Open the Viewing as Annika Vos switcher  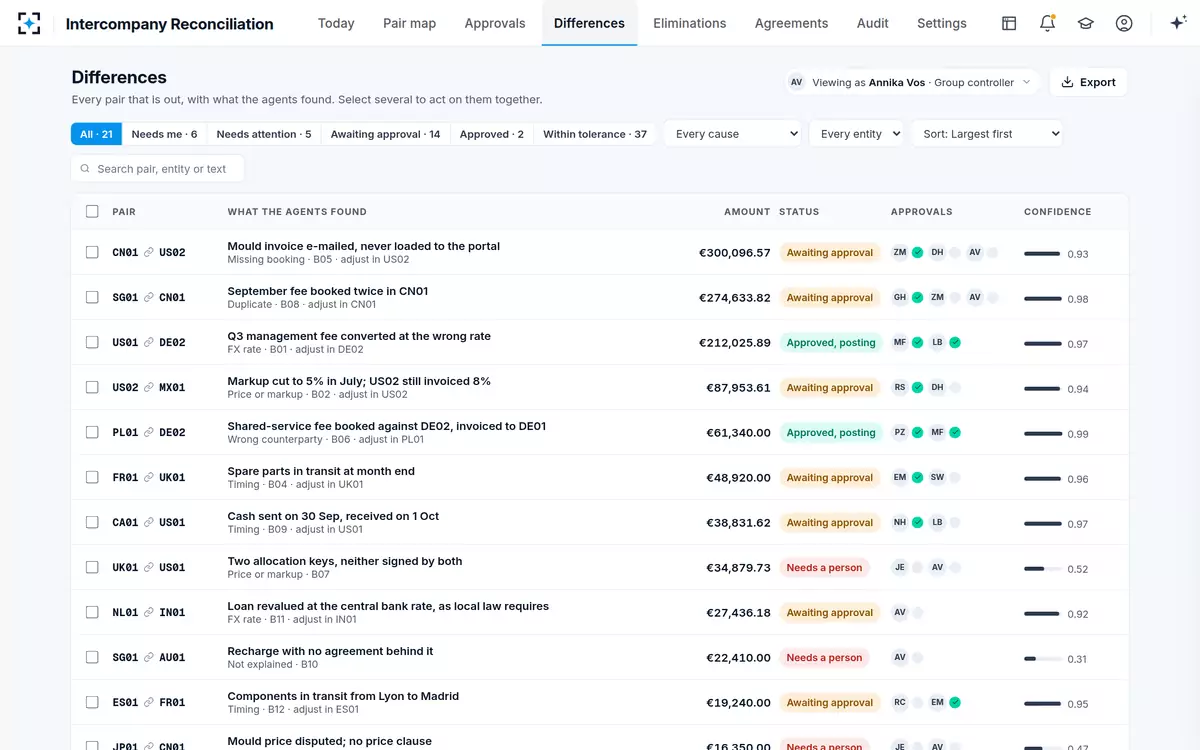911,82
